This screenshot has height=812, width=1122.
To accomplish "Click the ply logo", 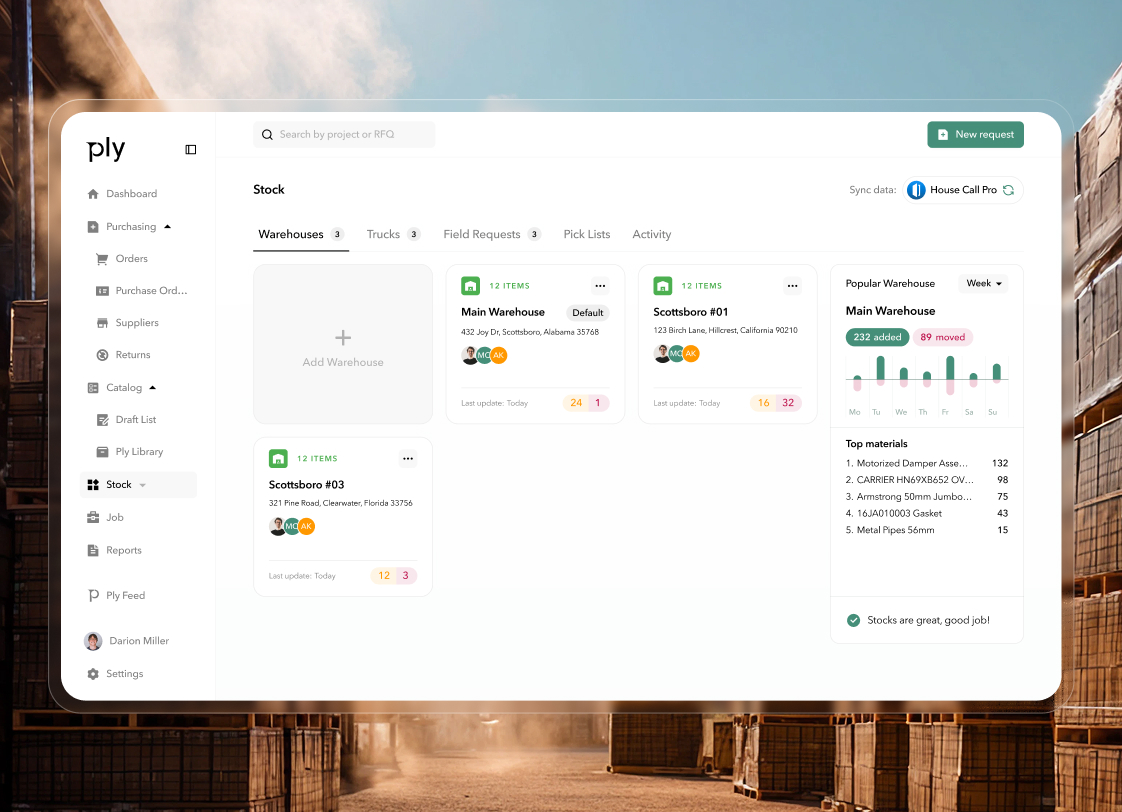I will [x=106, y=148].
